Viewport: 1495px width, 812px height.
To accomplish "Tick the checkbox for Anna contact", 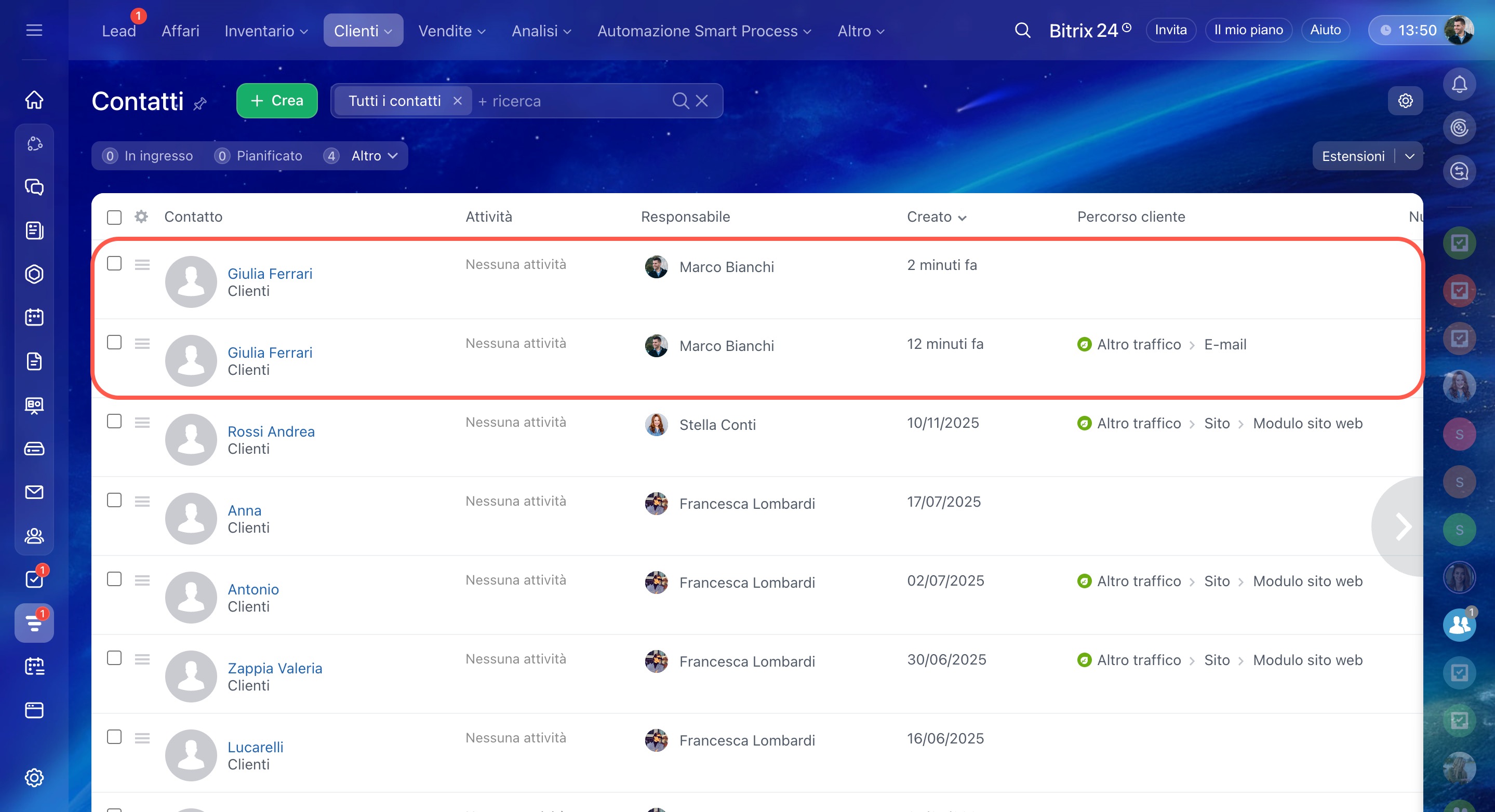I will pyautogui.click(x=114, y=500).
